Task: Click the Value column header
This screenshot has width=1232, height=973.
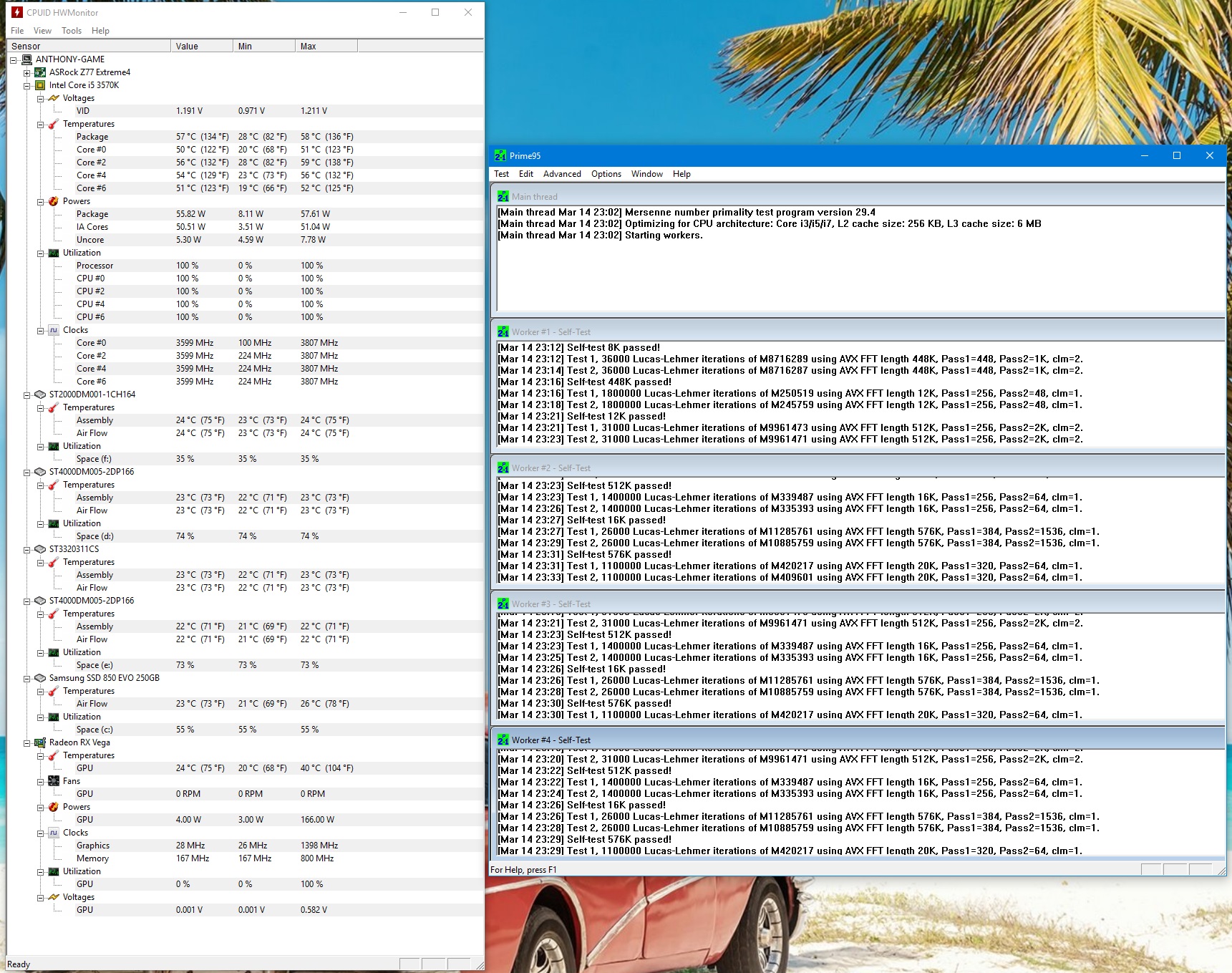Action: 201,47
